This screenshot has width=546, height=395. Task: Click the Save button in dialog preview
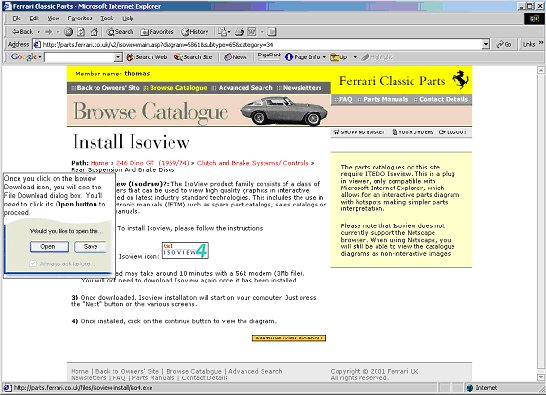91,247
